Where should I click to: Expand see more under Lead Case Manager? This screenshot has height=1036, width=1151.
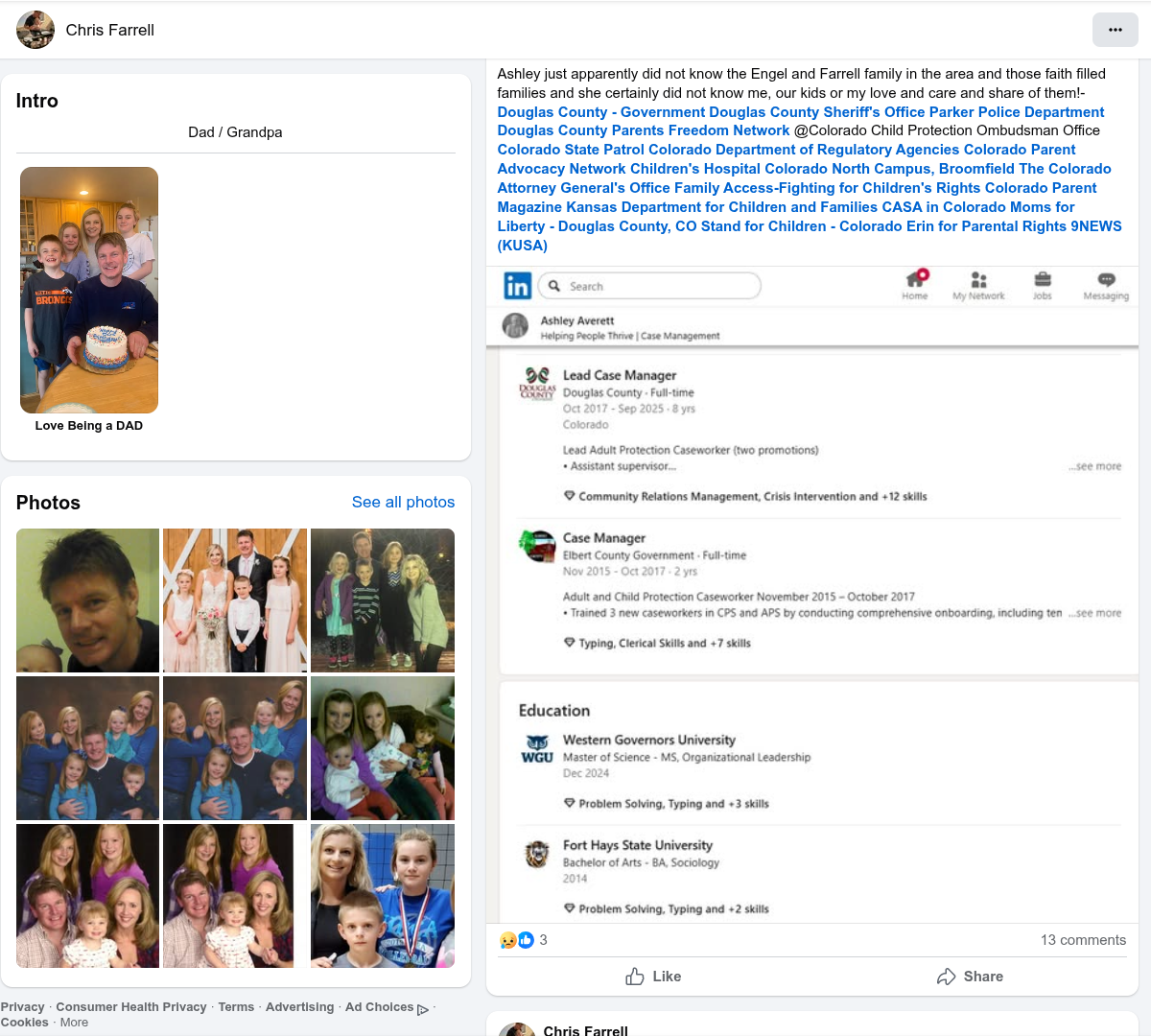click(1094, 466)
